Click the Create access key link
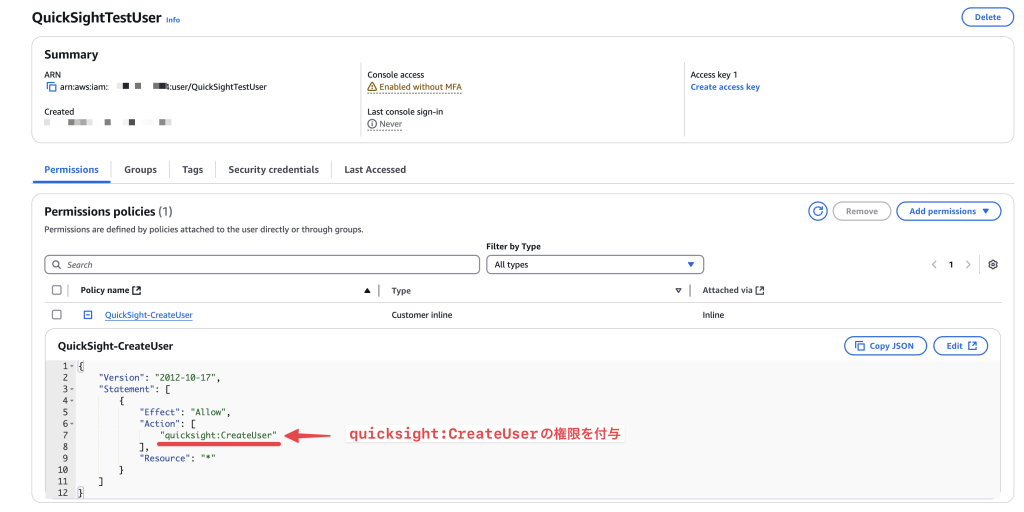 tap(725, 87)
